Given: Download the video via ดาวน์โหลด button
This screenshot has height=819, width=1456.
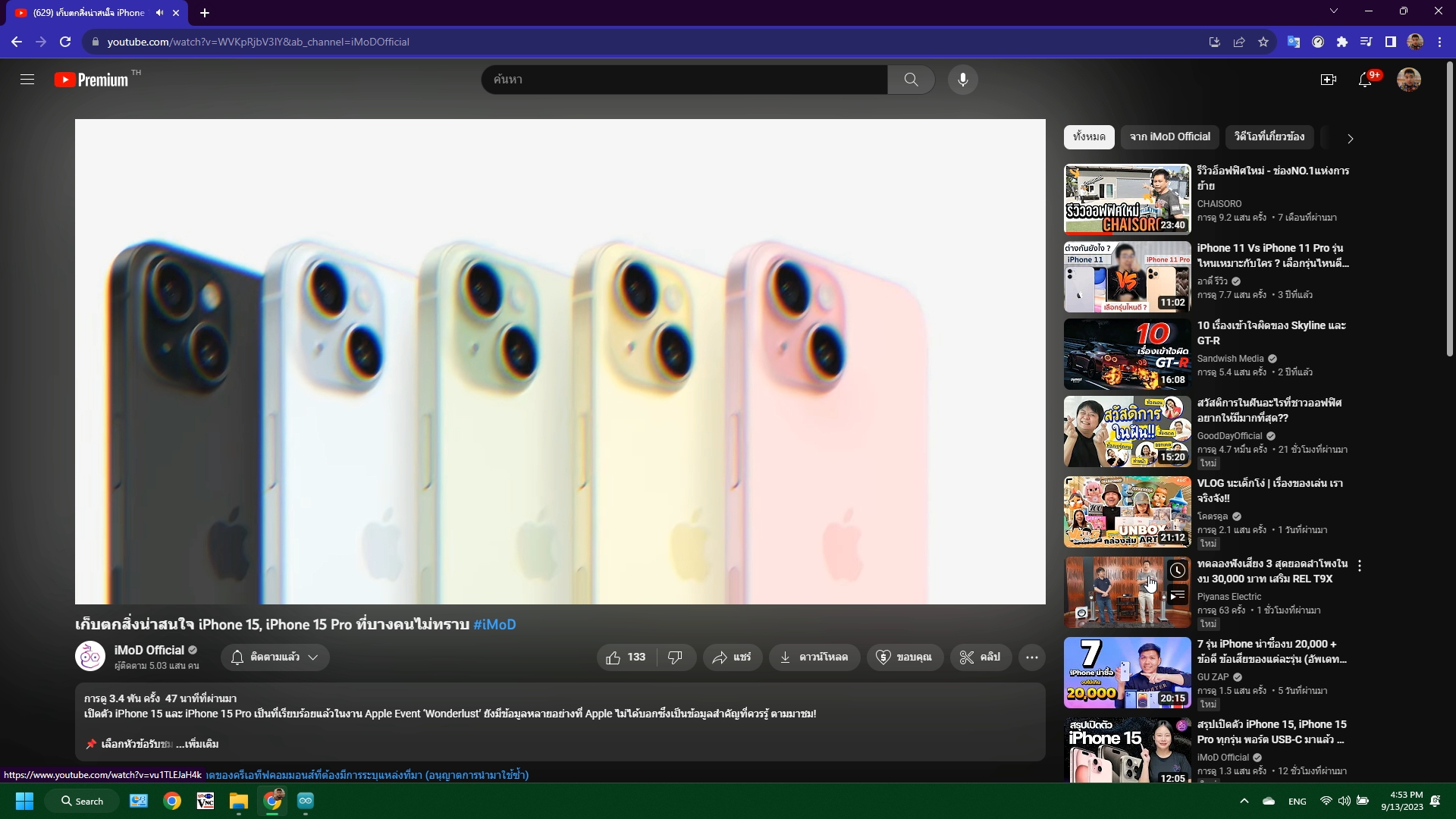Looking at the screenshot, I should click(x=814, y=657).
